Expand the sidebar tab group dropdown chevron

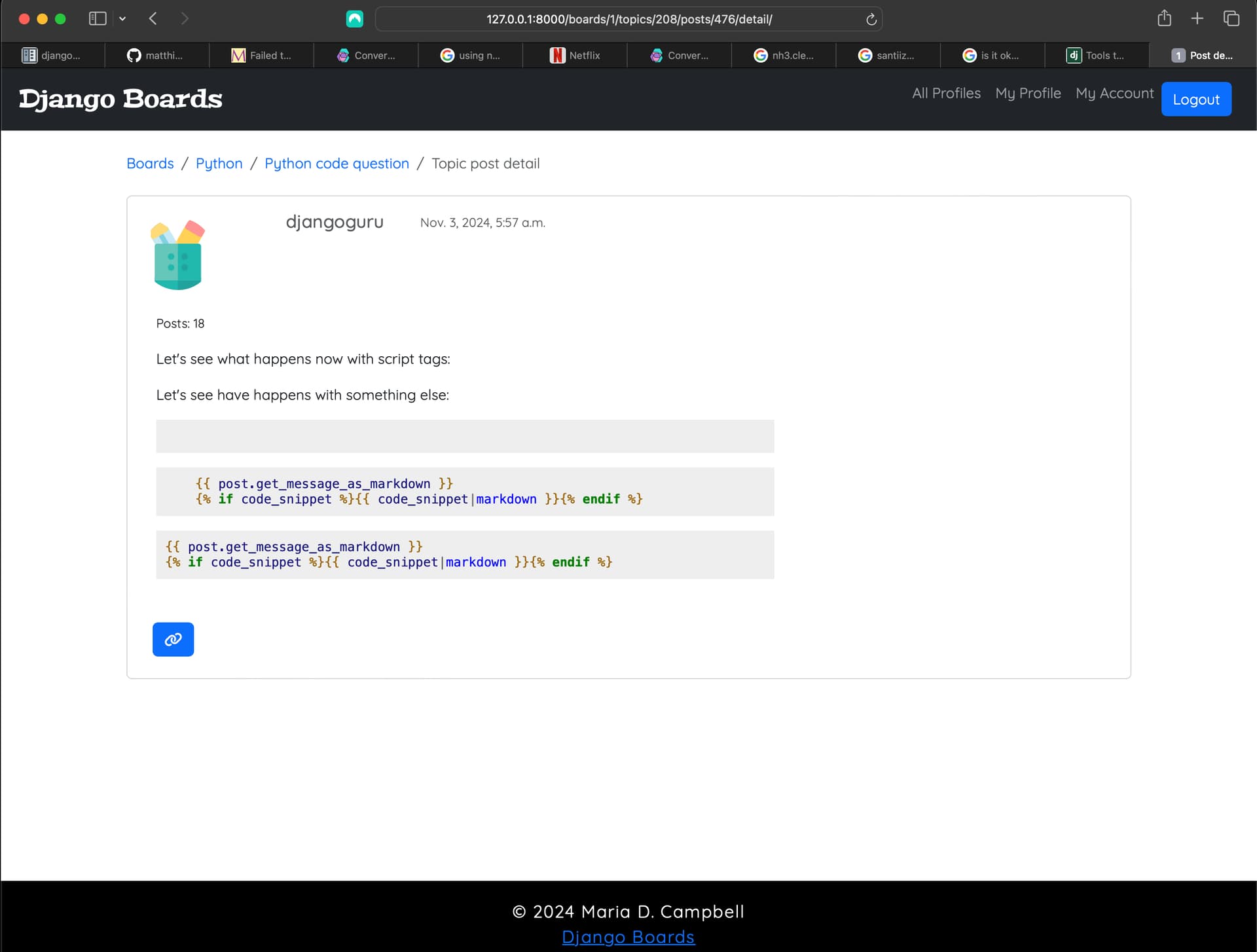click(122, 19)
